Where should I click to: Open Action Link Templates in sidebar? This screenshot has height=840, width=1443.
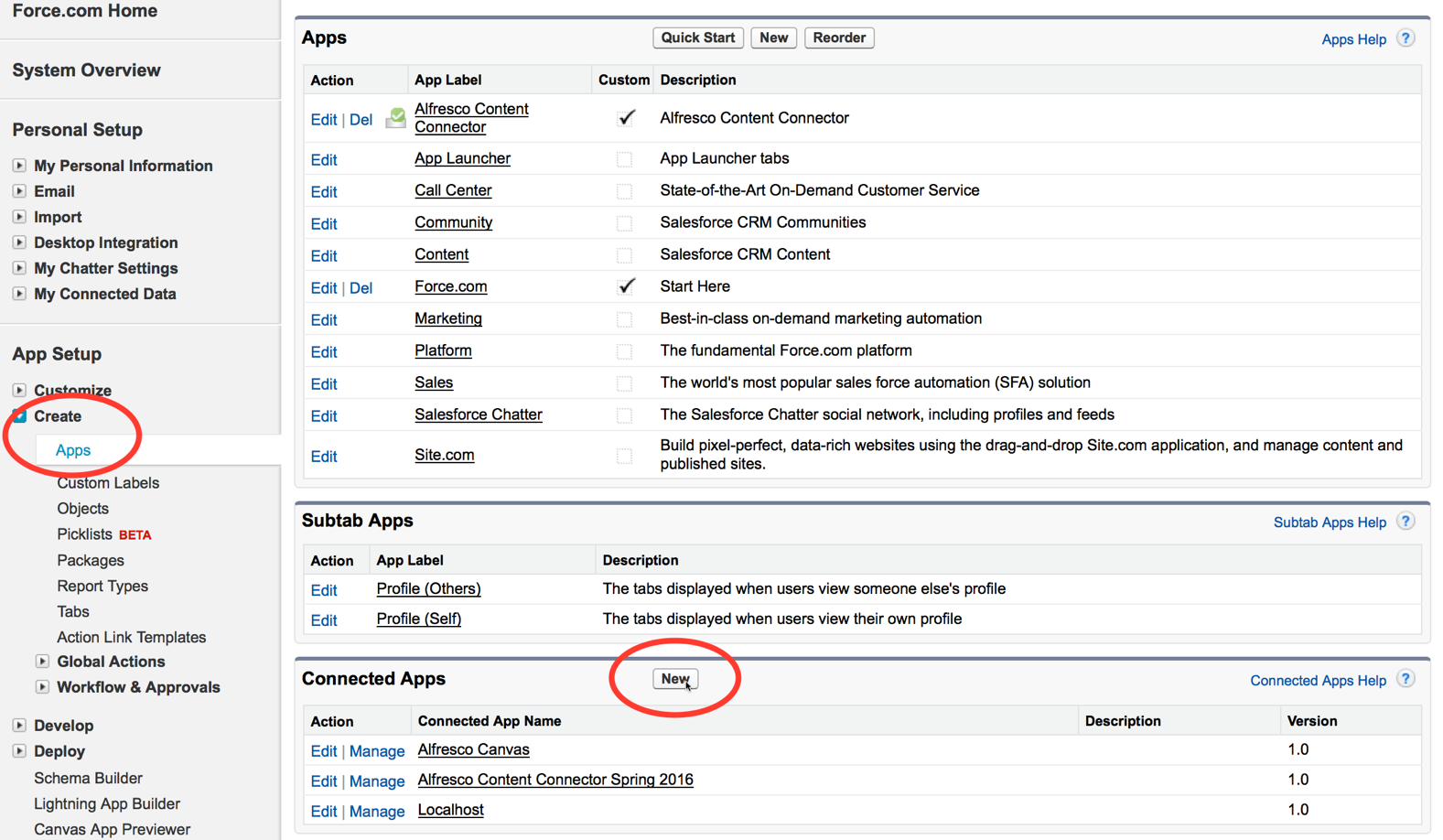132,637
